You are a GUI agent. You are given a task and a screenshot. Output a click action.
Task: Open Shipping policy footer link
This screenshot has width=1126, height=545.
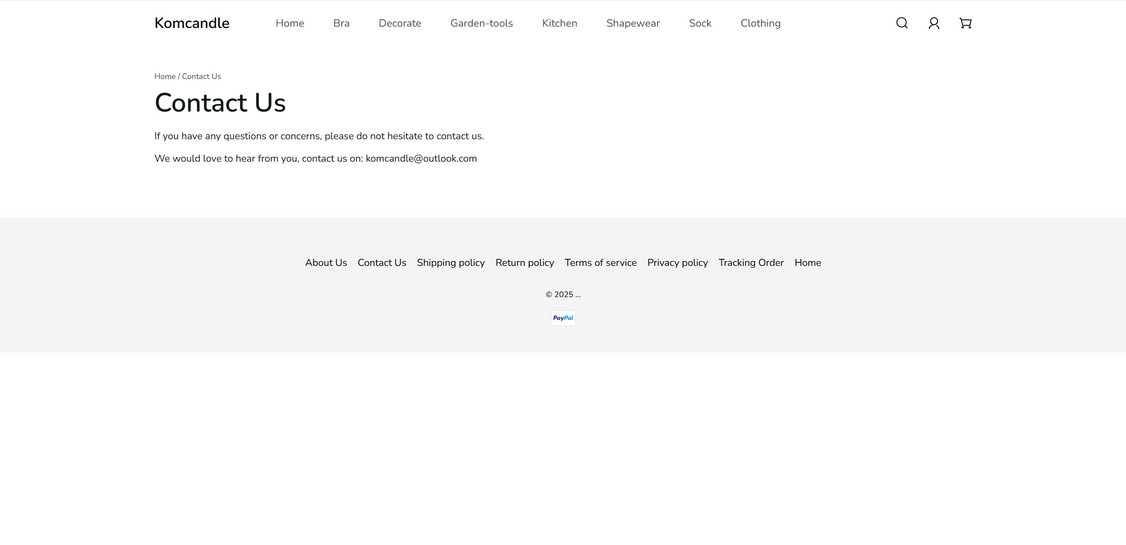point(451,263)
